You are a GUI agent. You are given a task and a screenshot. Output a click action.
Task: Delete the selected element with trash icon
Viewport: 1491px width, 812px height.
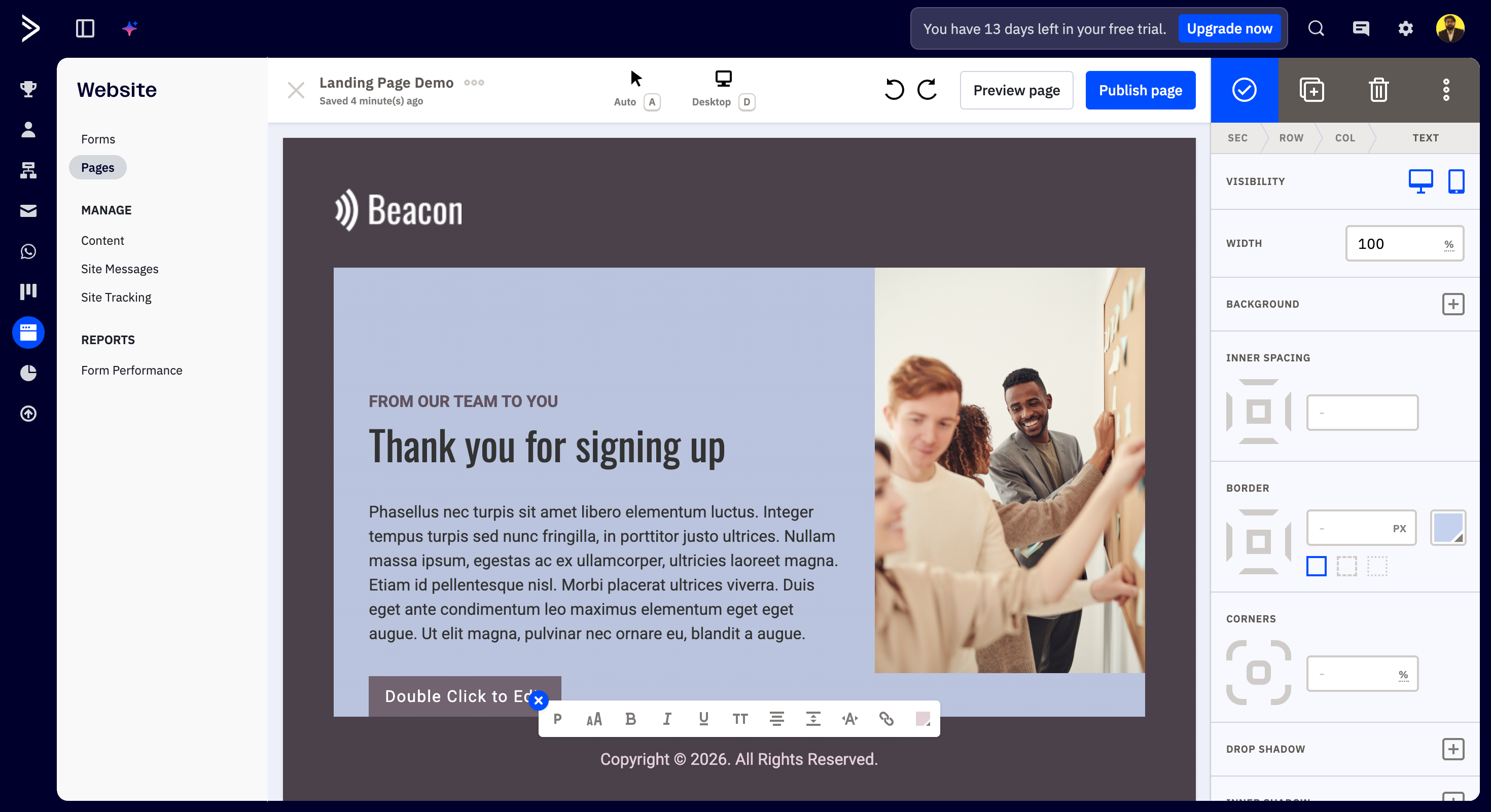click(1379, 90)
